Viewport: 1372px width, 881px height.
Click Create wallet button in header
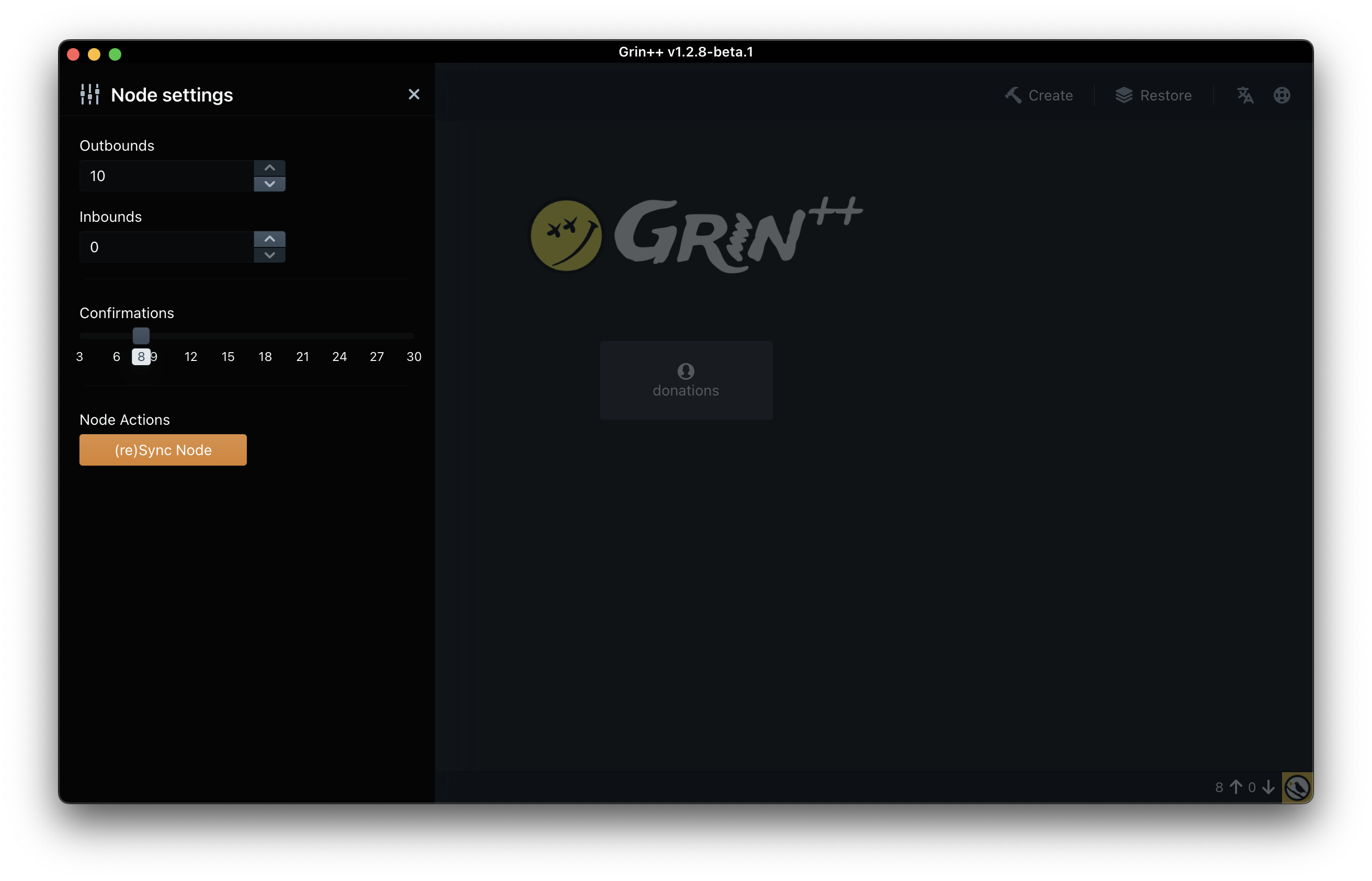coord(1039,95)
